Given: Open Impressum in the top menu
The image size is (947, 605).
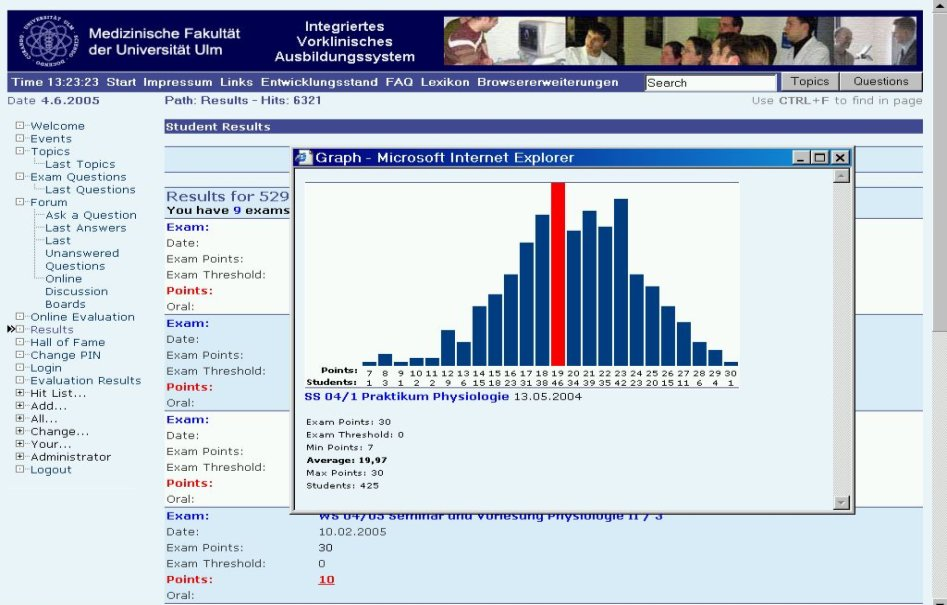Looking at the screenshot, I should tap(178, 82).
